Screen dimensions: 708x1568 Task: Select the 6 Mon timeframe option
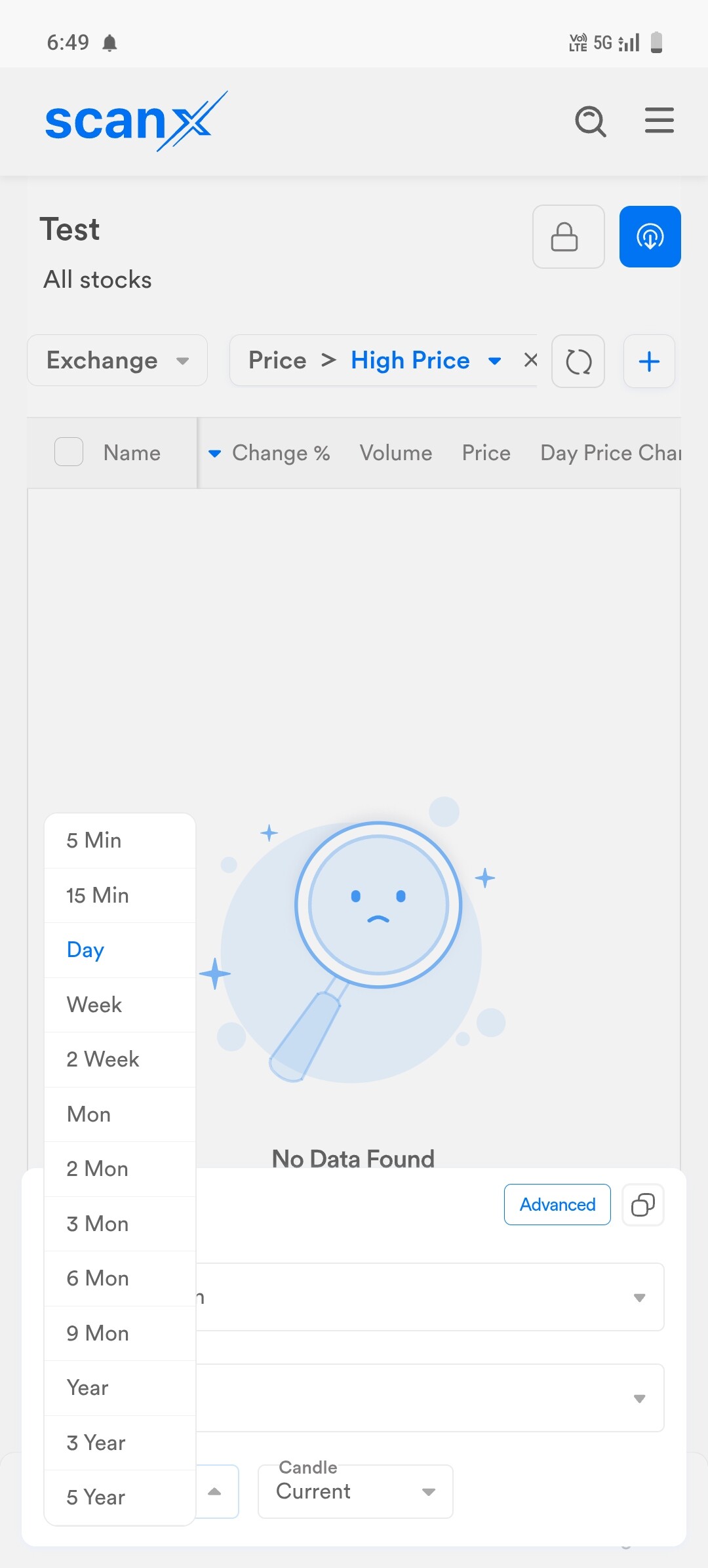[98, 1278]
